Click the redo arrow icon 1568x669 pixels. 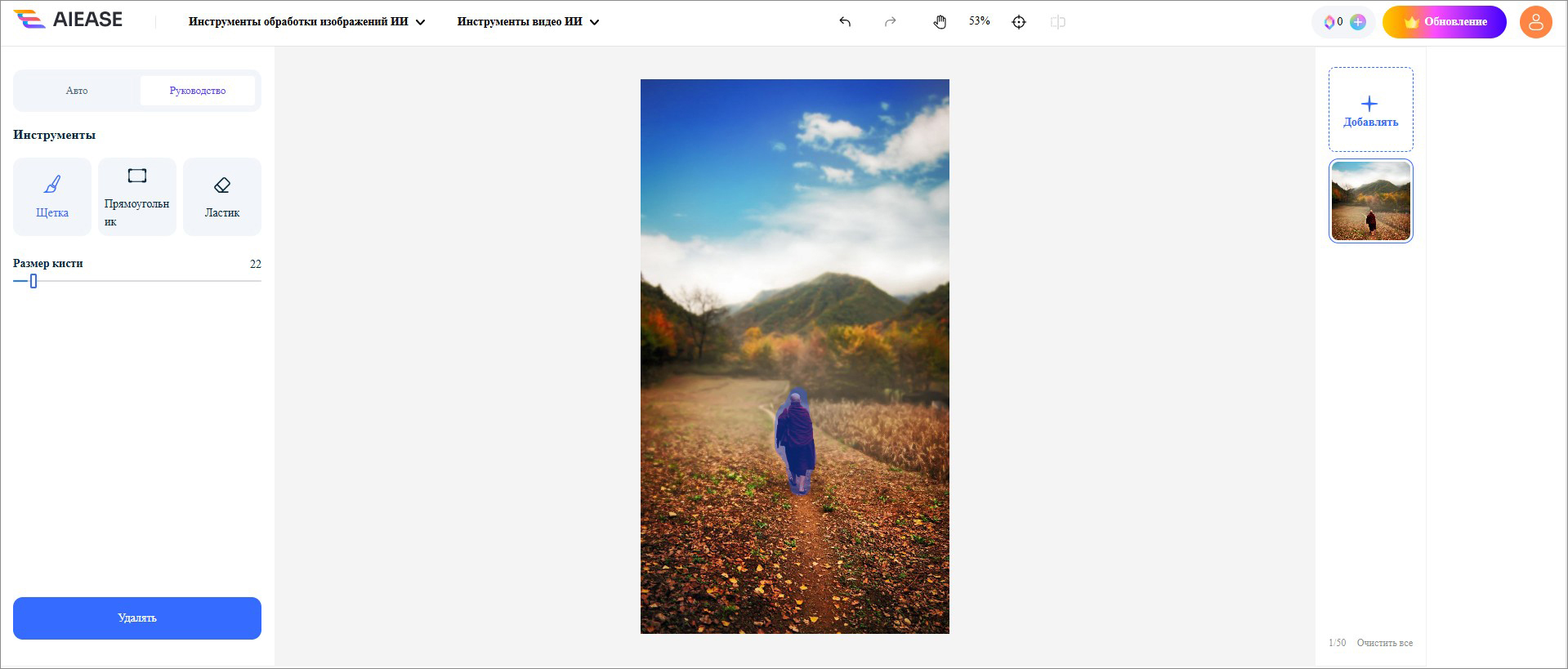click(891, 22)
